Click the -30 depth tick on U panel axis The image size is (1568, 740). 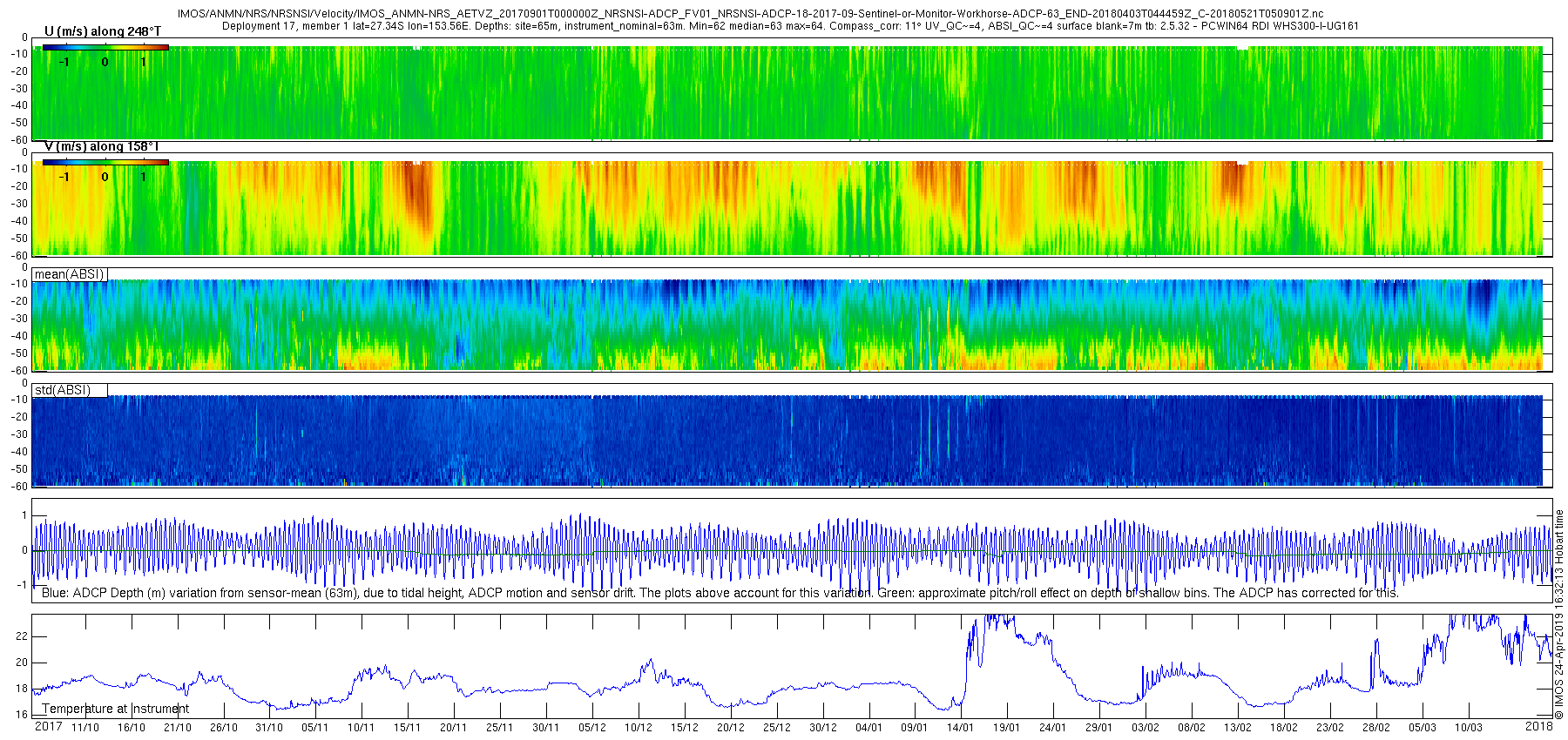pos(19,89)
